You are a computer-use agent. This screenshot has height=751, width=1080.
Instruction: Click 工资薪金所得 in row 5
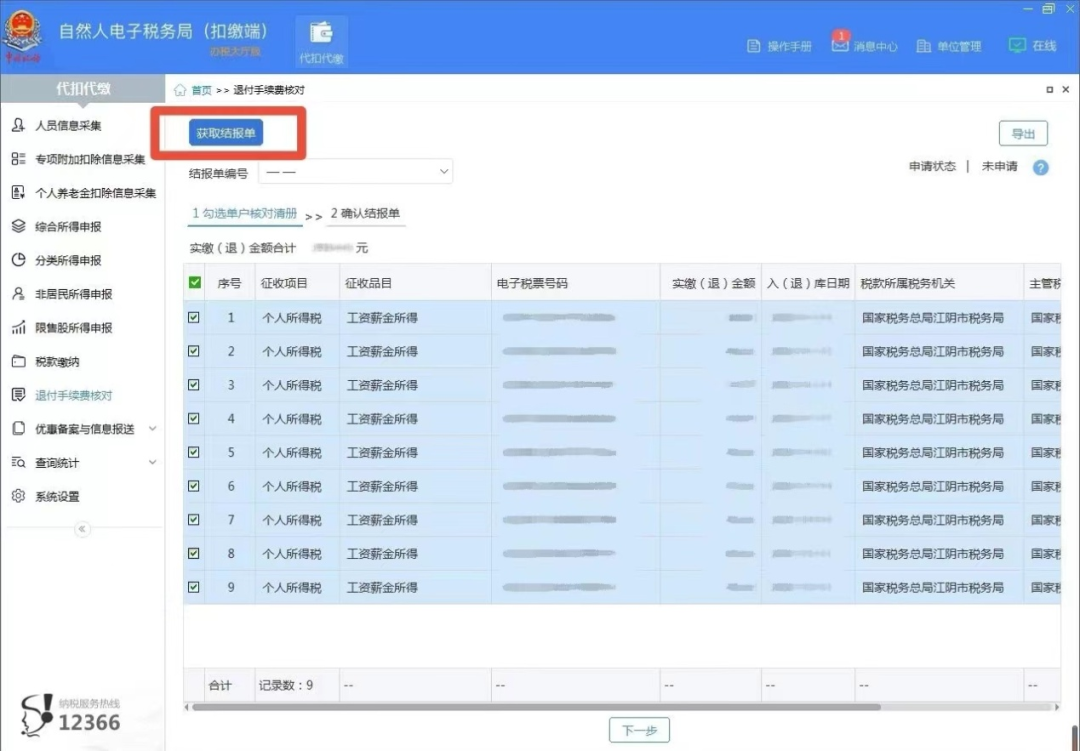382,453
